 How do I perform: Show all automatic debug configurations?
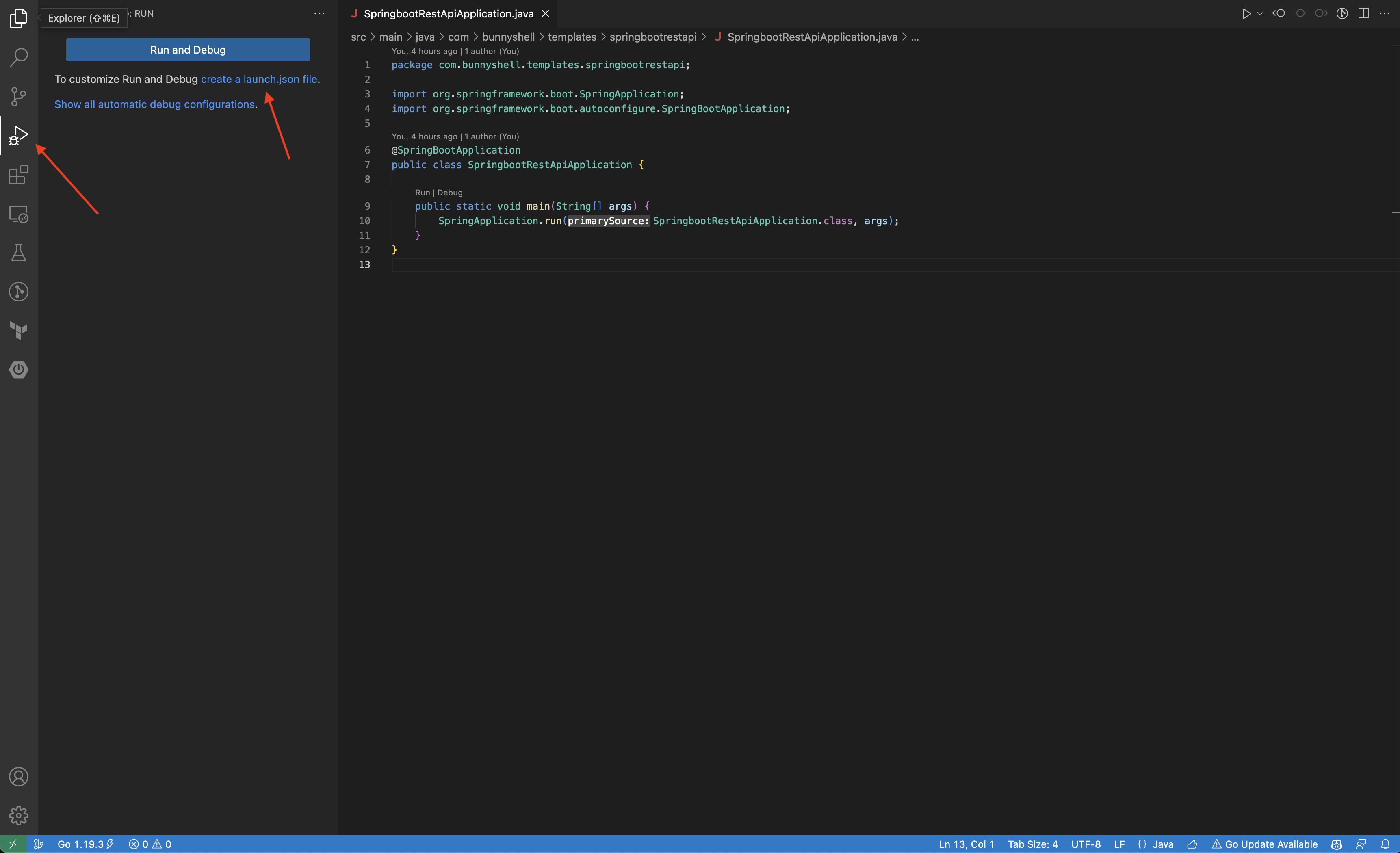coord(154,104)
